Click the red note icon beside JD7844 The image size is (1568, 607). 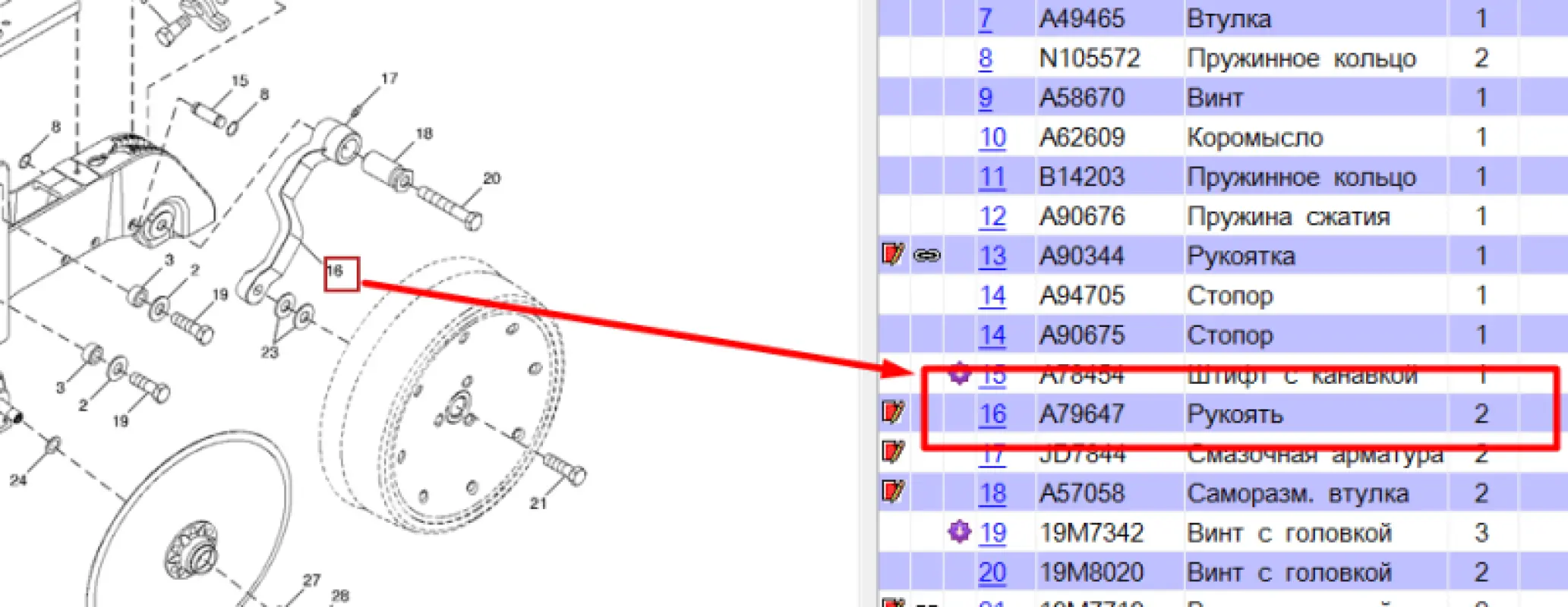893,452
